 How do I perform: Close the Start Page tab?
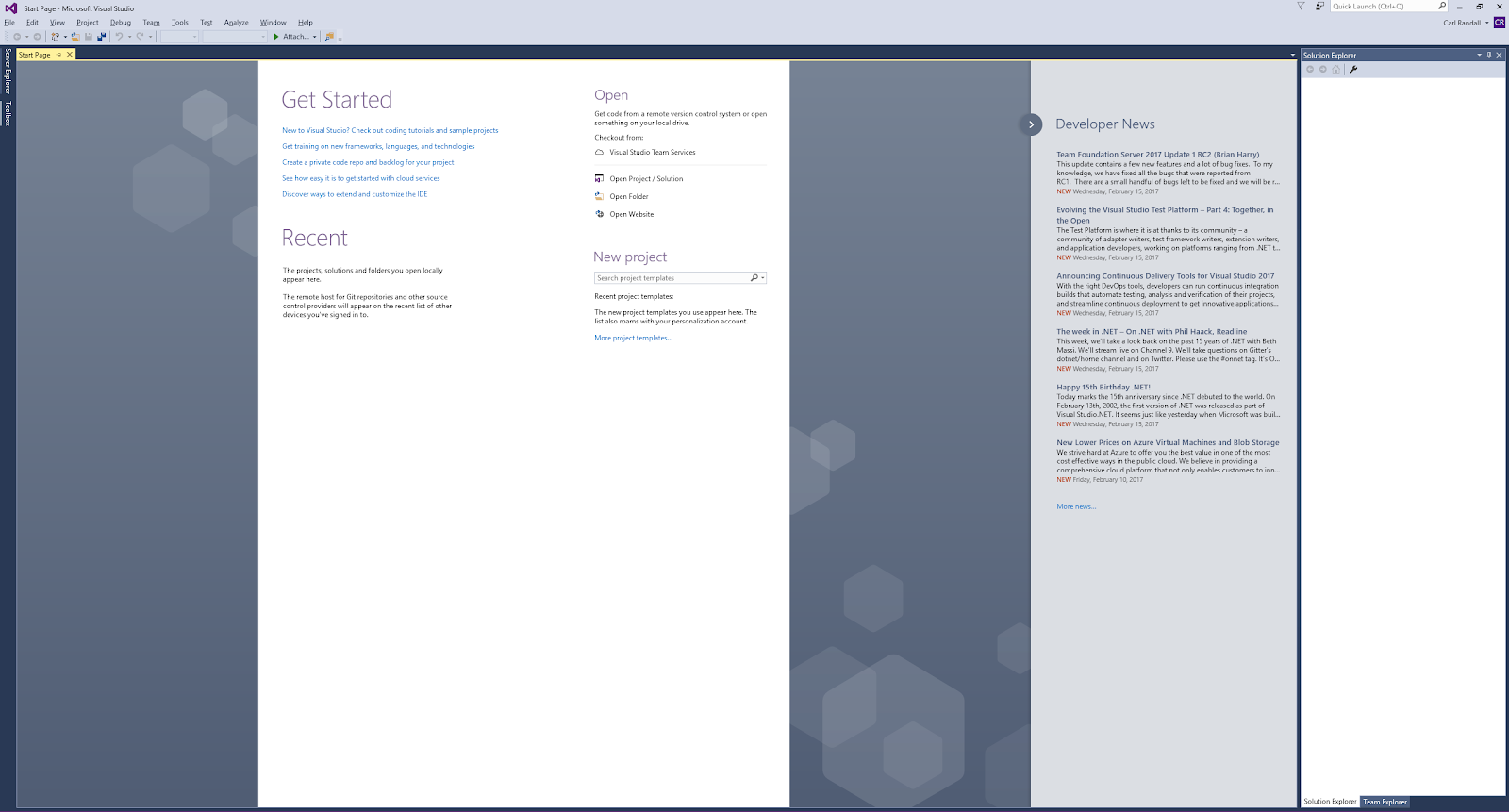(69, 55)
